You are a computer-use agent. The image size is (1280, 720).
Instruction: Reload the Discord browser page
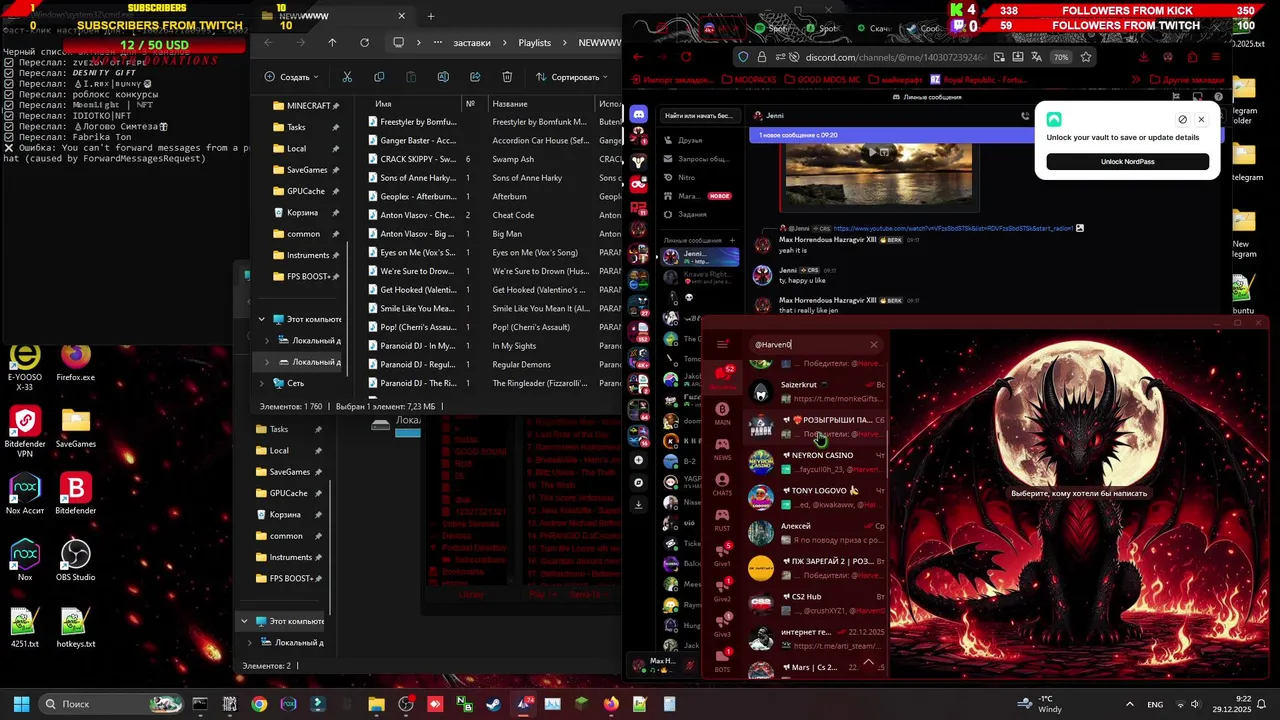point(686,57)
